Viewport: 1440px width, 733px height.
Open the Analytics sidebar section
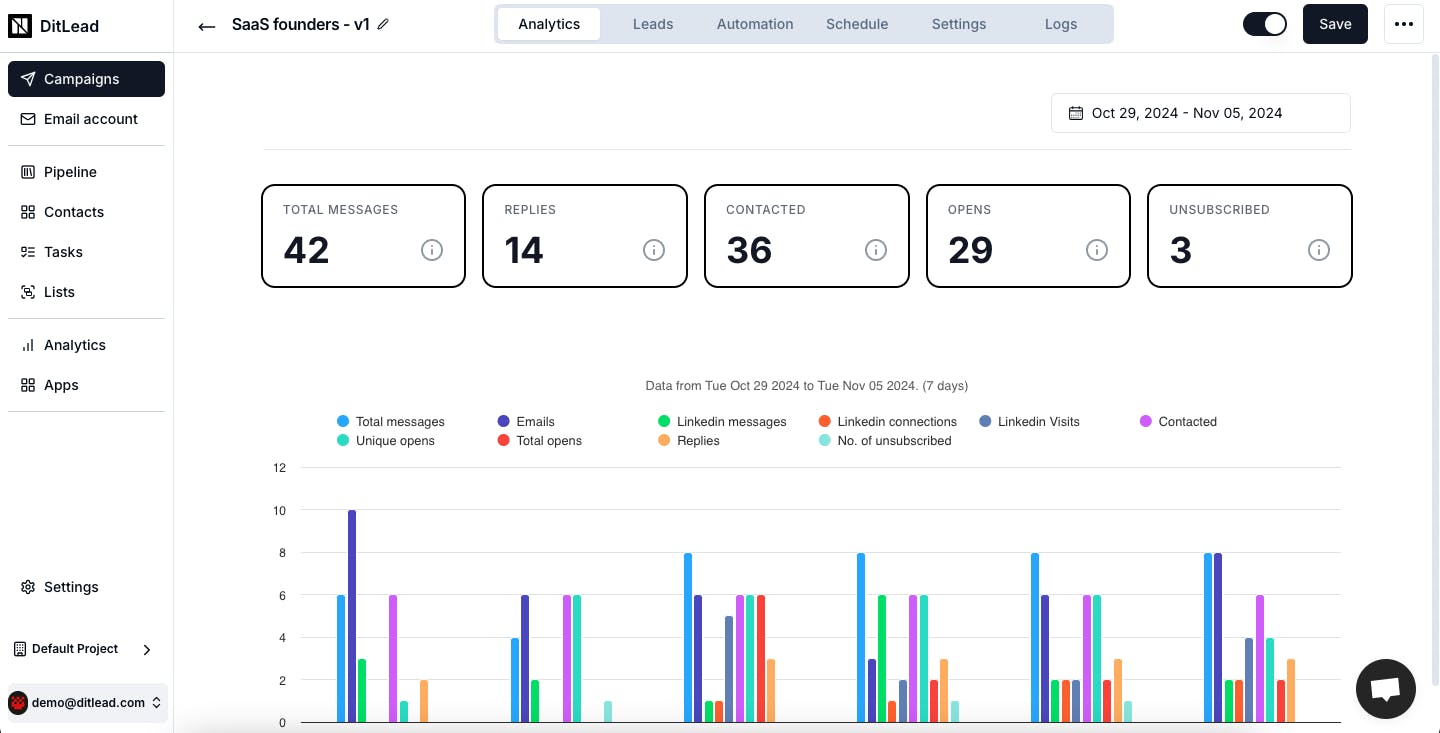tap(27, 345)
